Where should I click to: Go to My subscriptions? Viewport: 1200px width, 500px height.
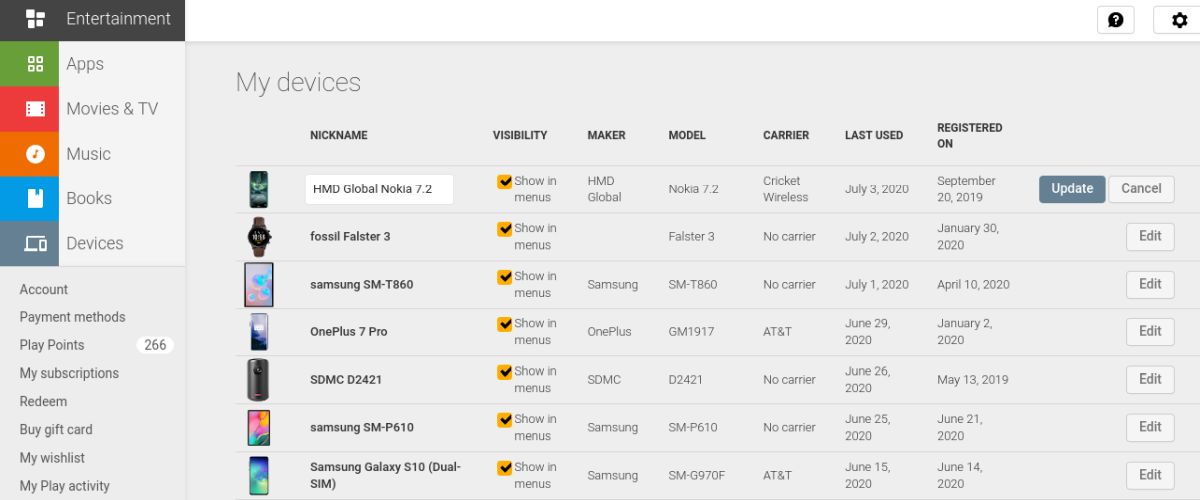(x=69, y=373)
